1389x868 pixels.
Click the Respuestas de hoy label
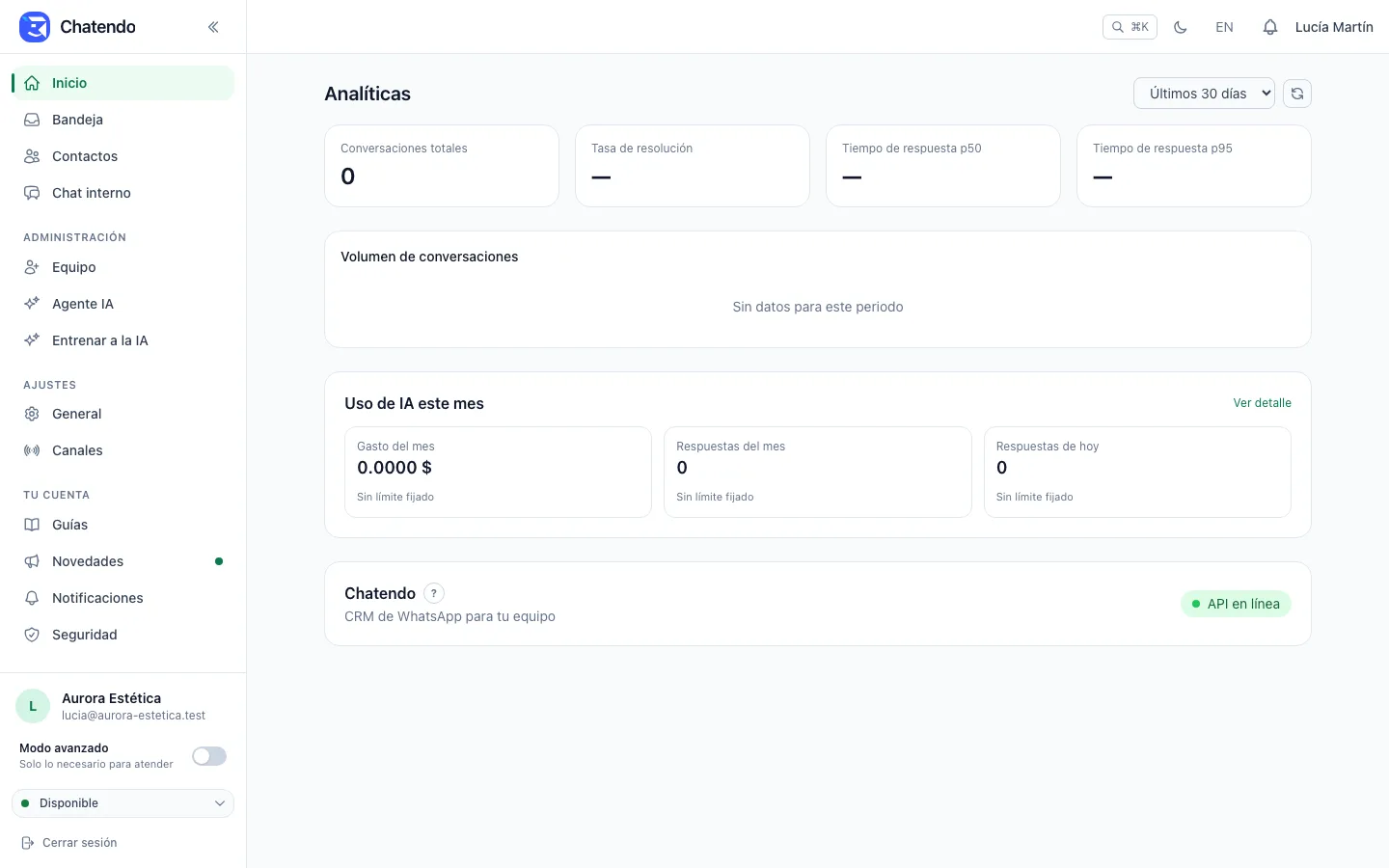[x=1048, y=447]
